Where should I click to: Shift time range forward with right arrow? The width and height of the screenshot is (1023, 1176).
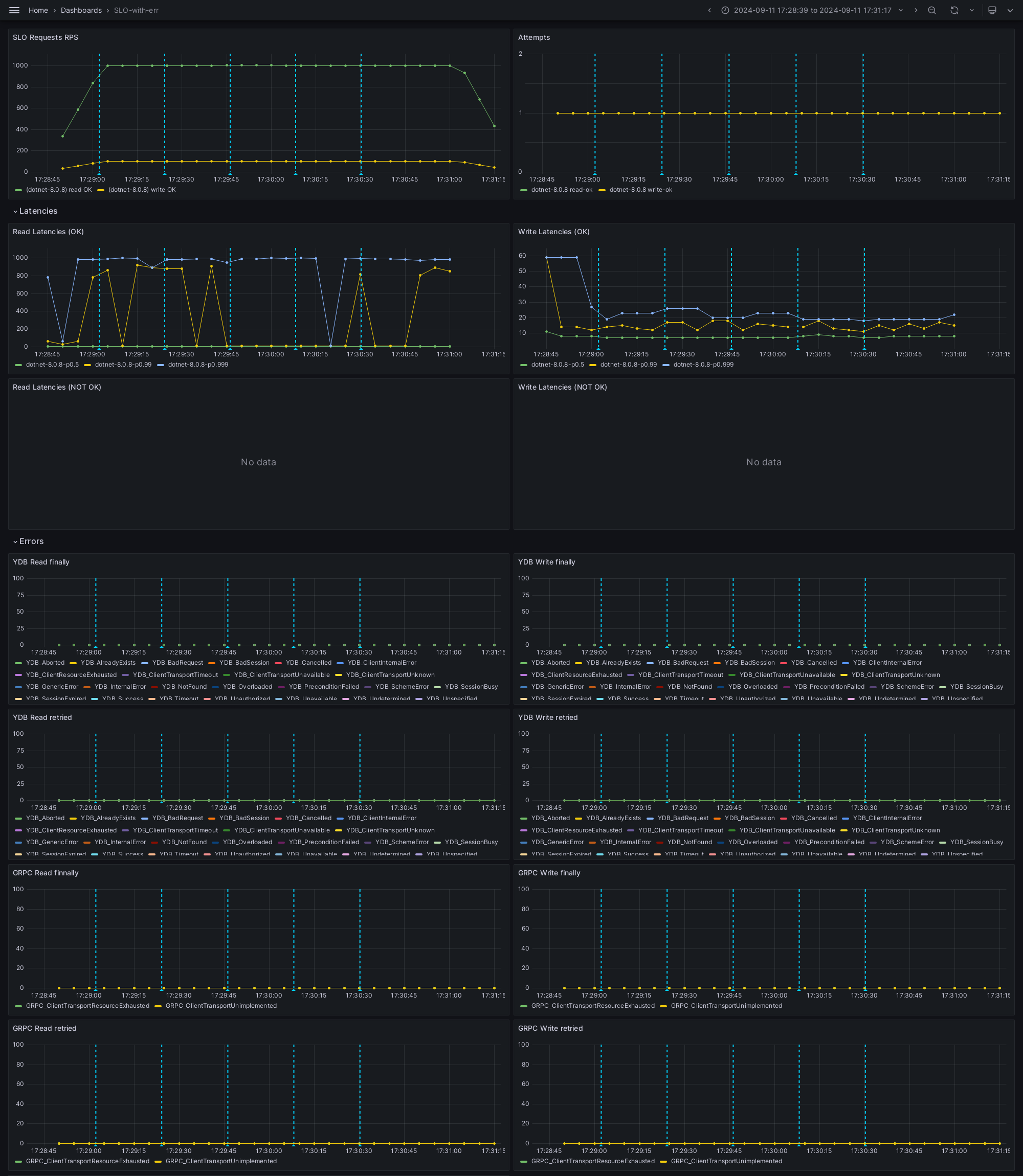(916, 10)
